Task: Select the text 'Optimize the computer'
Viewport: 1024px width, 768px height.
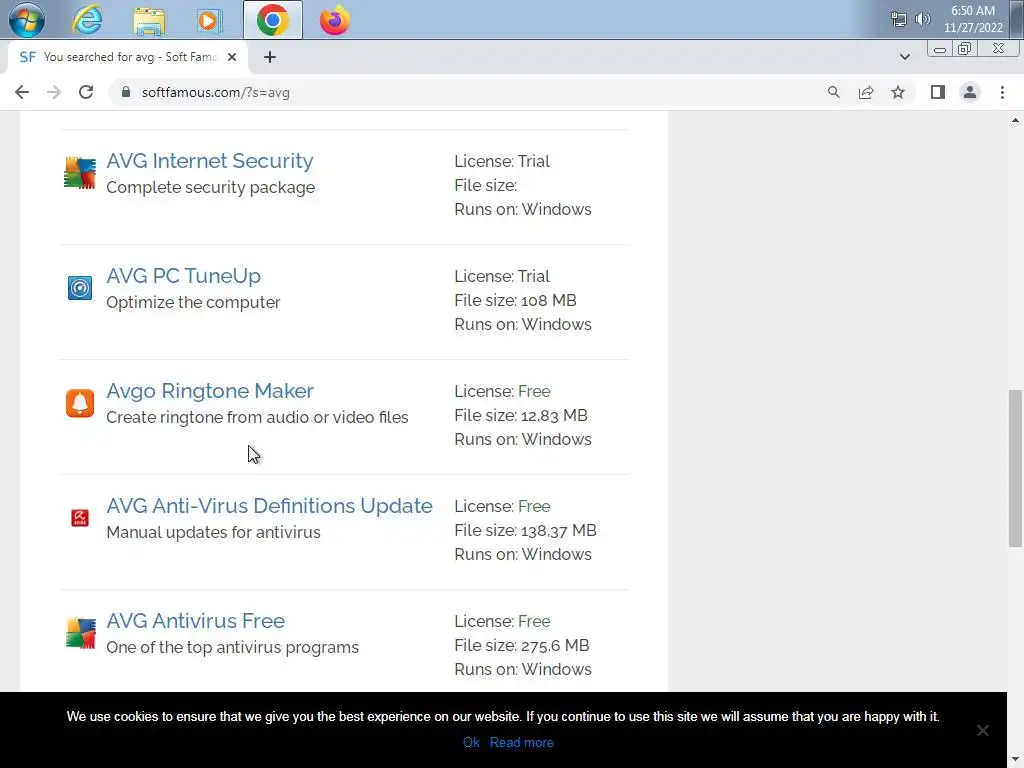Action: tap(193, 302)
